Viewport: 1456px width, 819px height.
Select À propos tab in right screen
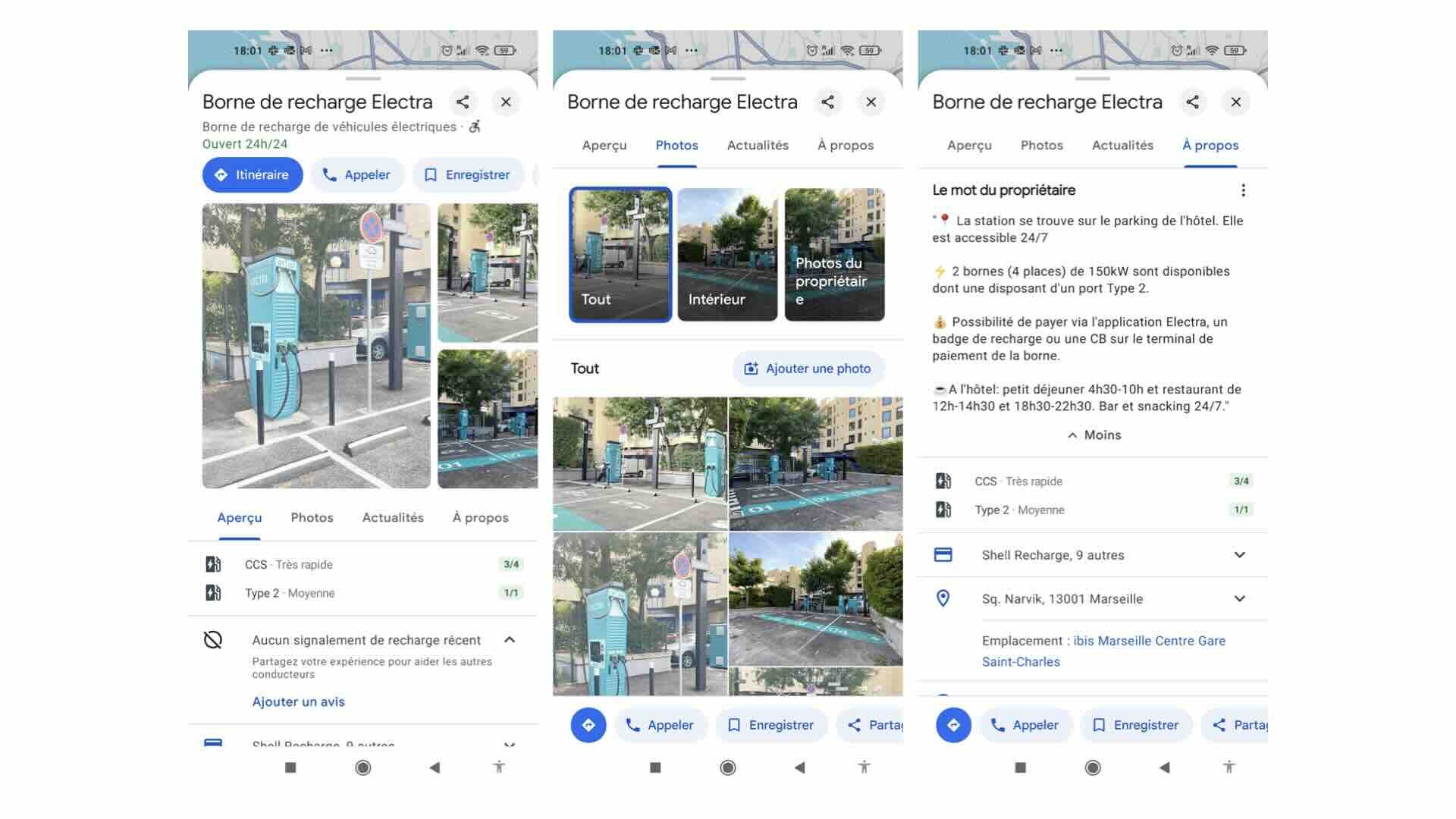tap(1210, 146)
